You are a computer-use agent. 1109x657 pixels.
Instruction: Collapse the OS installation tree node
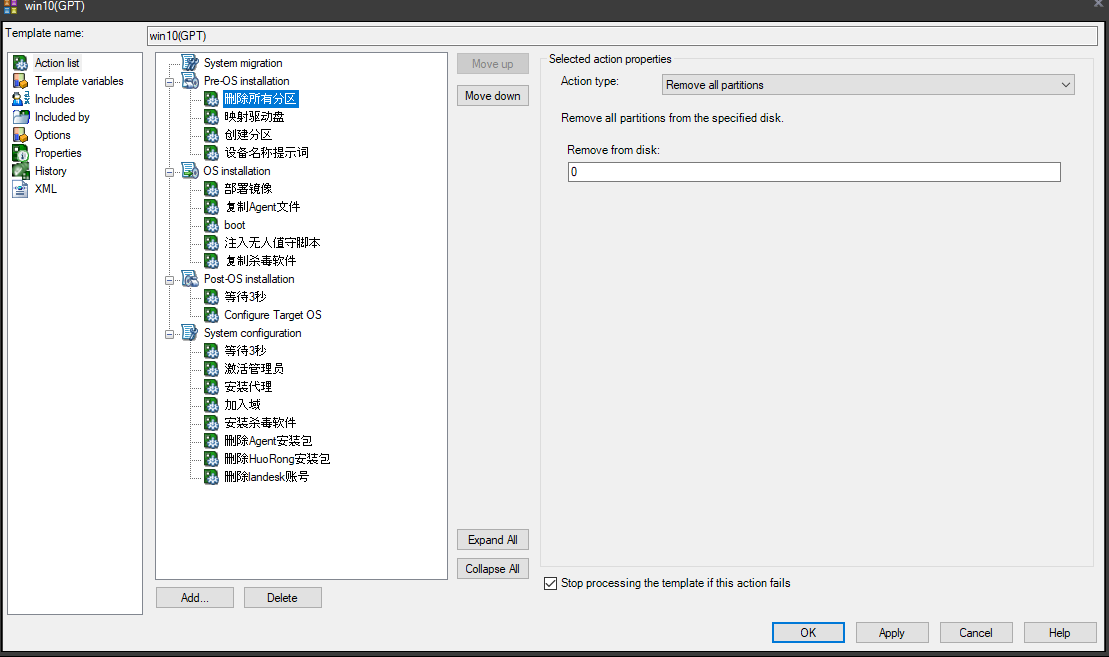pos(170,171)
